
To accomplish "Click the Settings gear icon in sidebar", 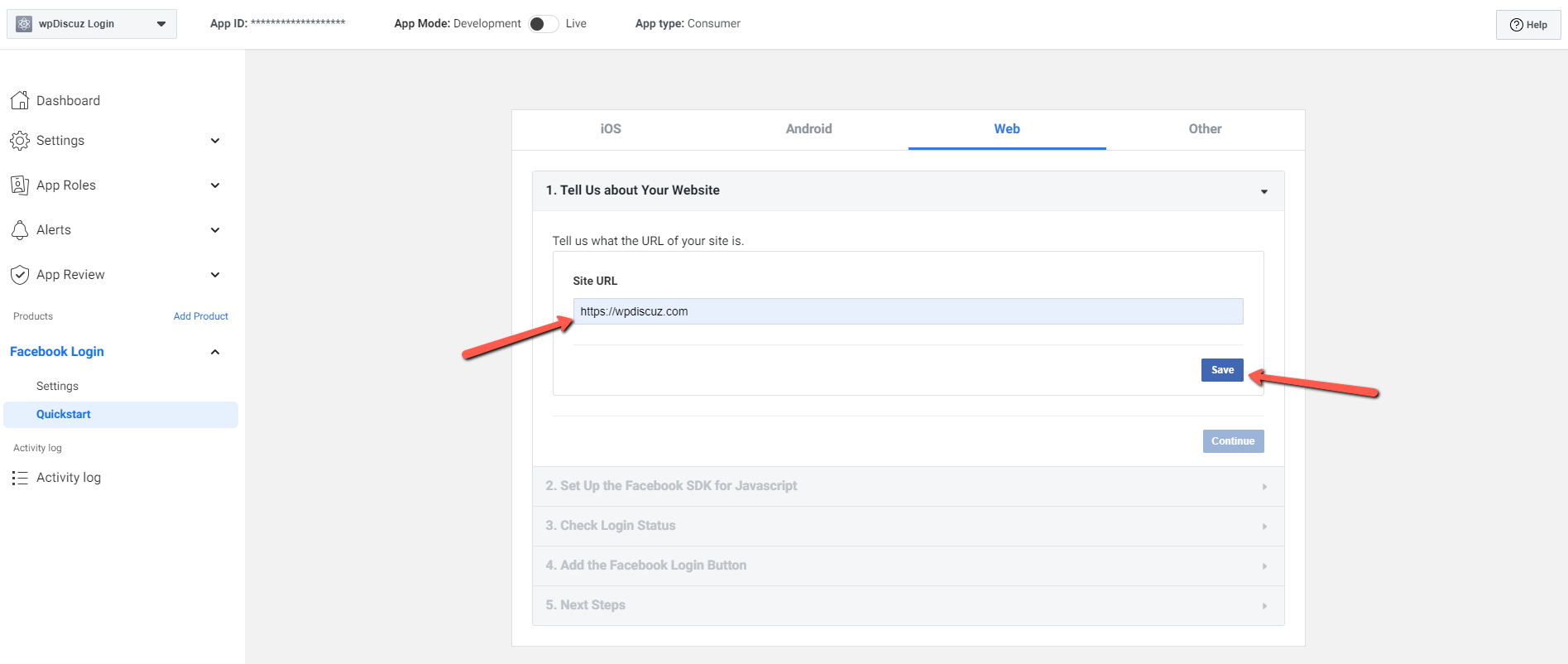I will [x=20, y=141].
